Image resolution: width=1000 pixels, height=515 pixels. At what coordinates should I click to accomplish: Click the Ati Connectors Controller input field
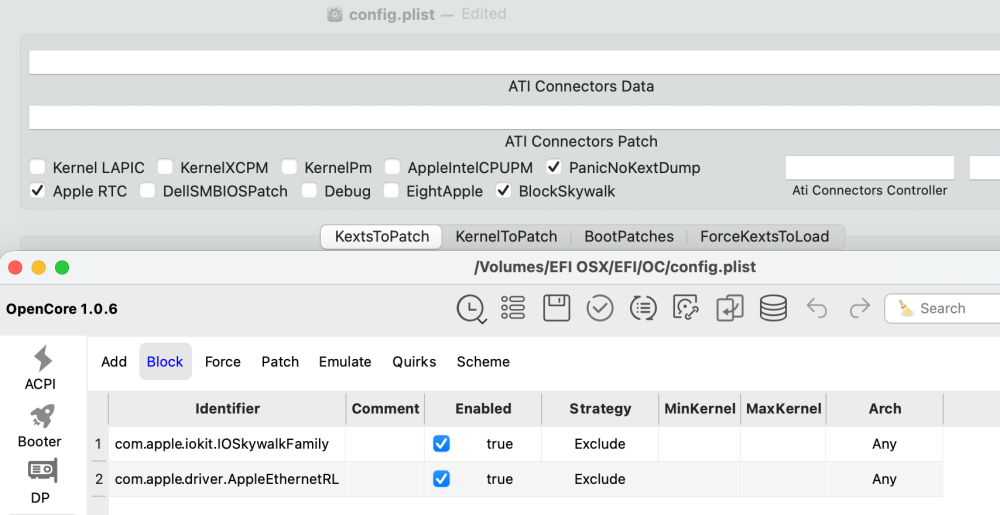pyautogui.click(x=870, y=168)
